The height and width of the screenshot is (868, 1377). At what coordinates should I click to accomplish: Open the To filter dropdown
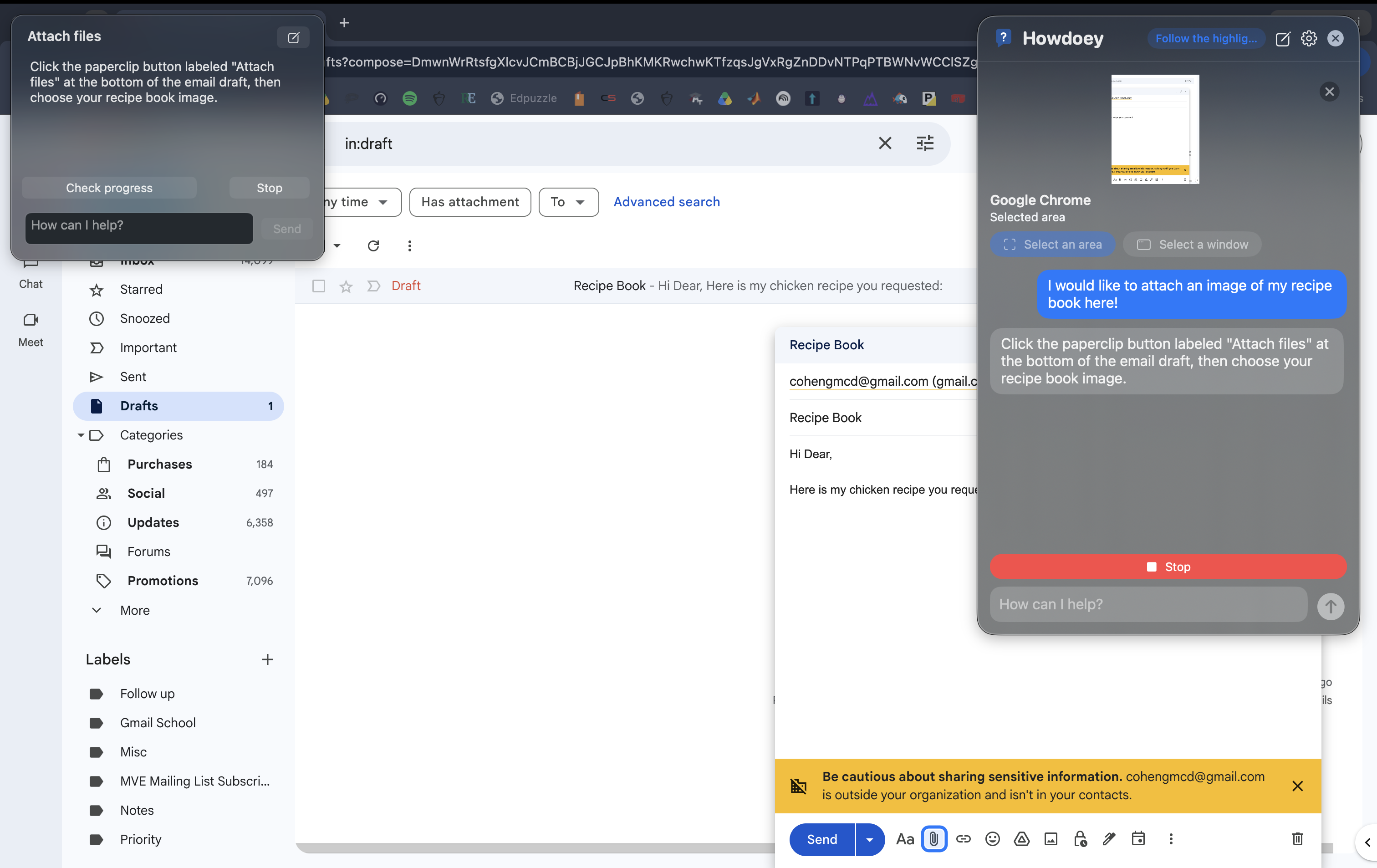(x=568, y=202)
